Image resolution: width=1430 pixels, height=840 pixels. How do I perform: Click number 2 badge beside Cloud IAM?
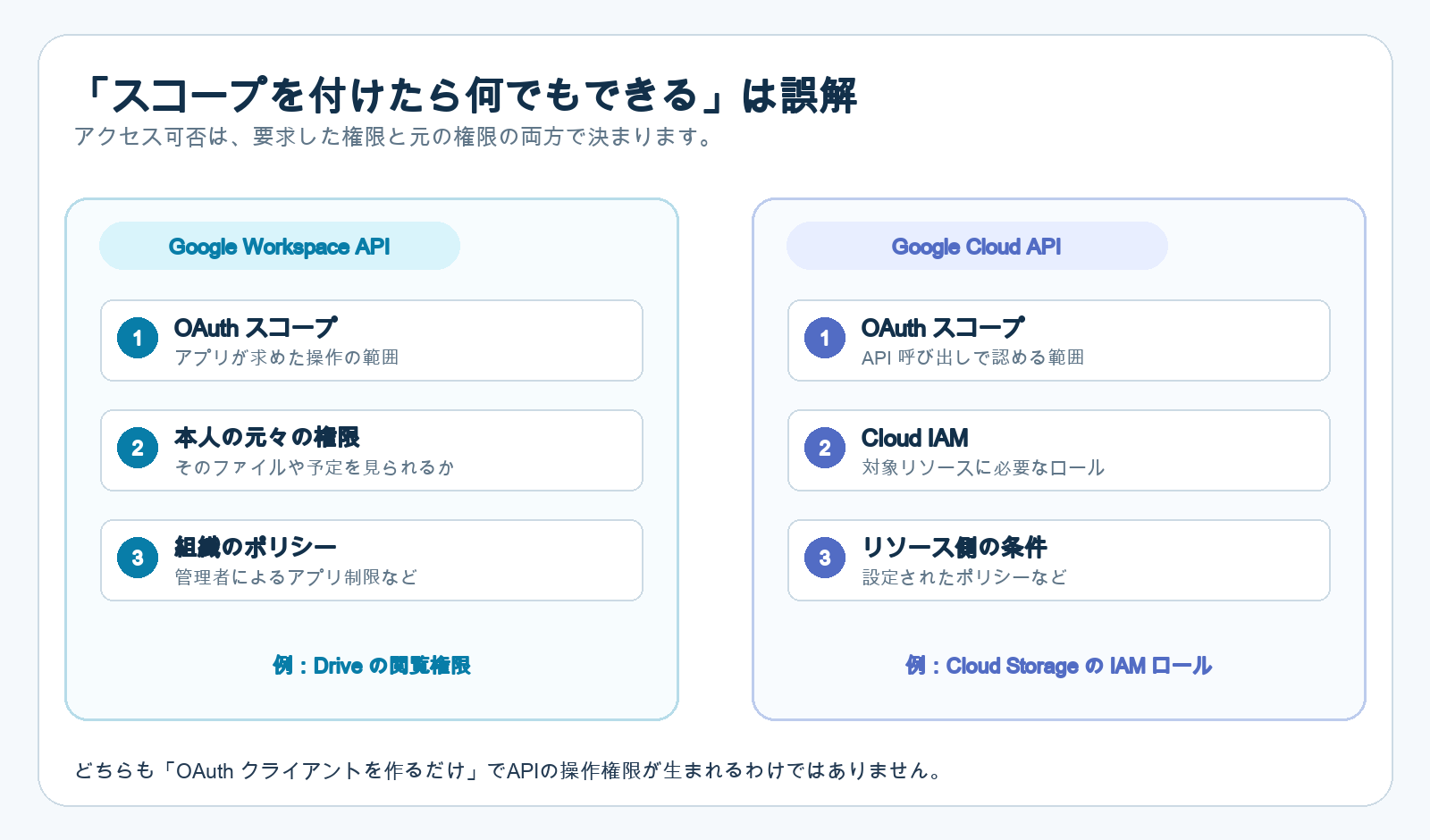(x=825, y=448)
